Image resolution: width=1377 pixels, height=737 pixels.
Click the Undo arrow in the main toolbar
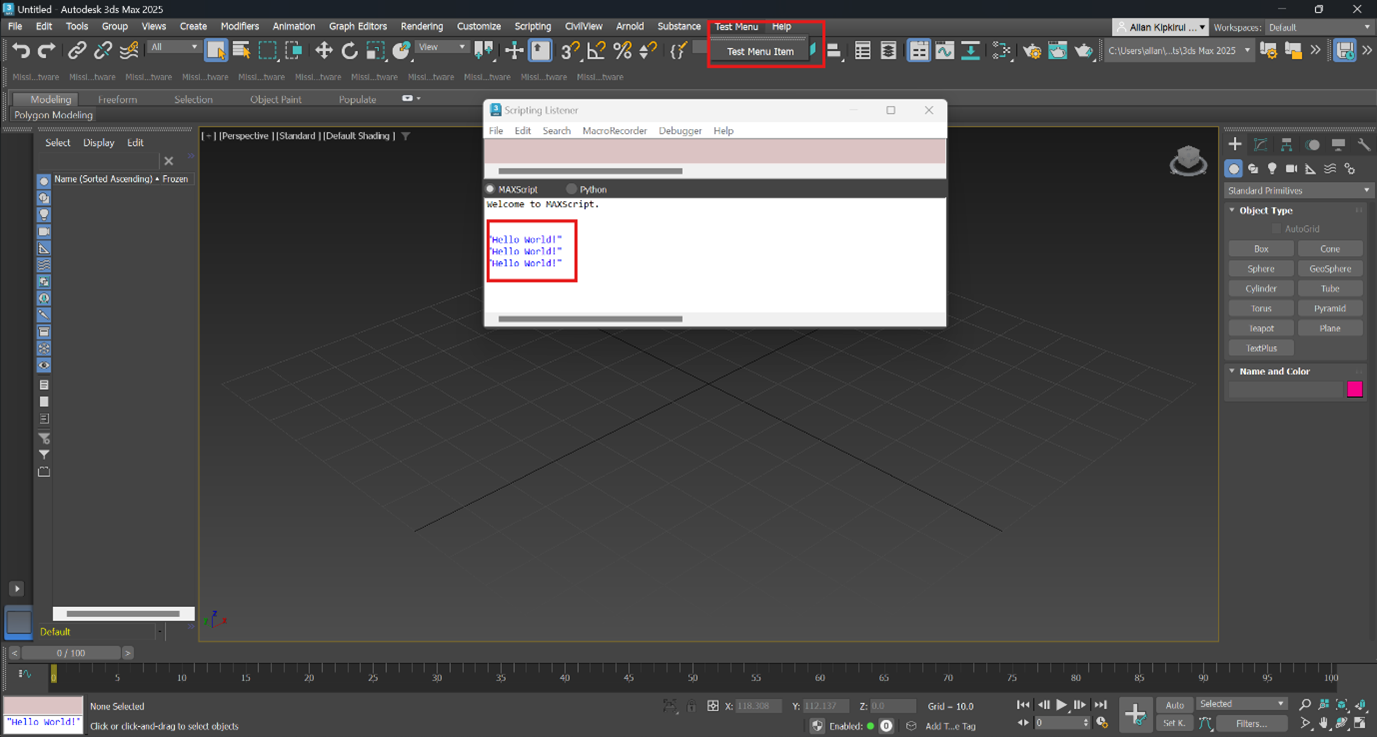[x=21, y=50]
